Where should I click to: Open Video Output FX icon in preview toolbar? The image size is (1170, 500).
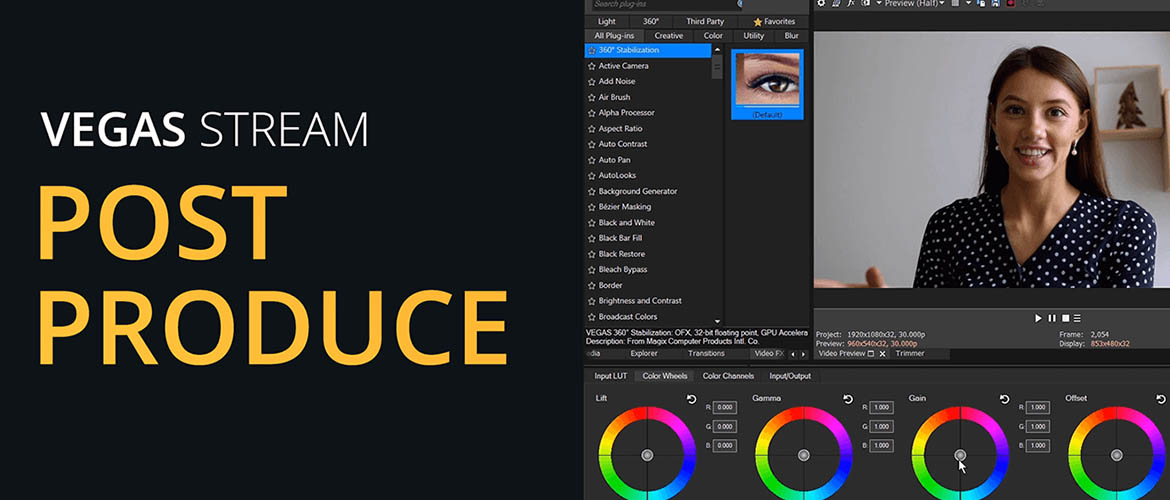[x=851, y=3]
